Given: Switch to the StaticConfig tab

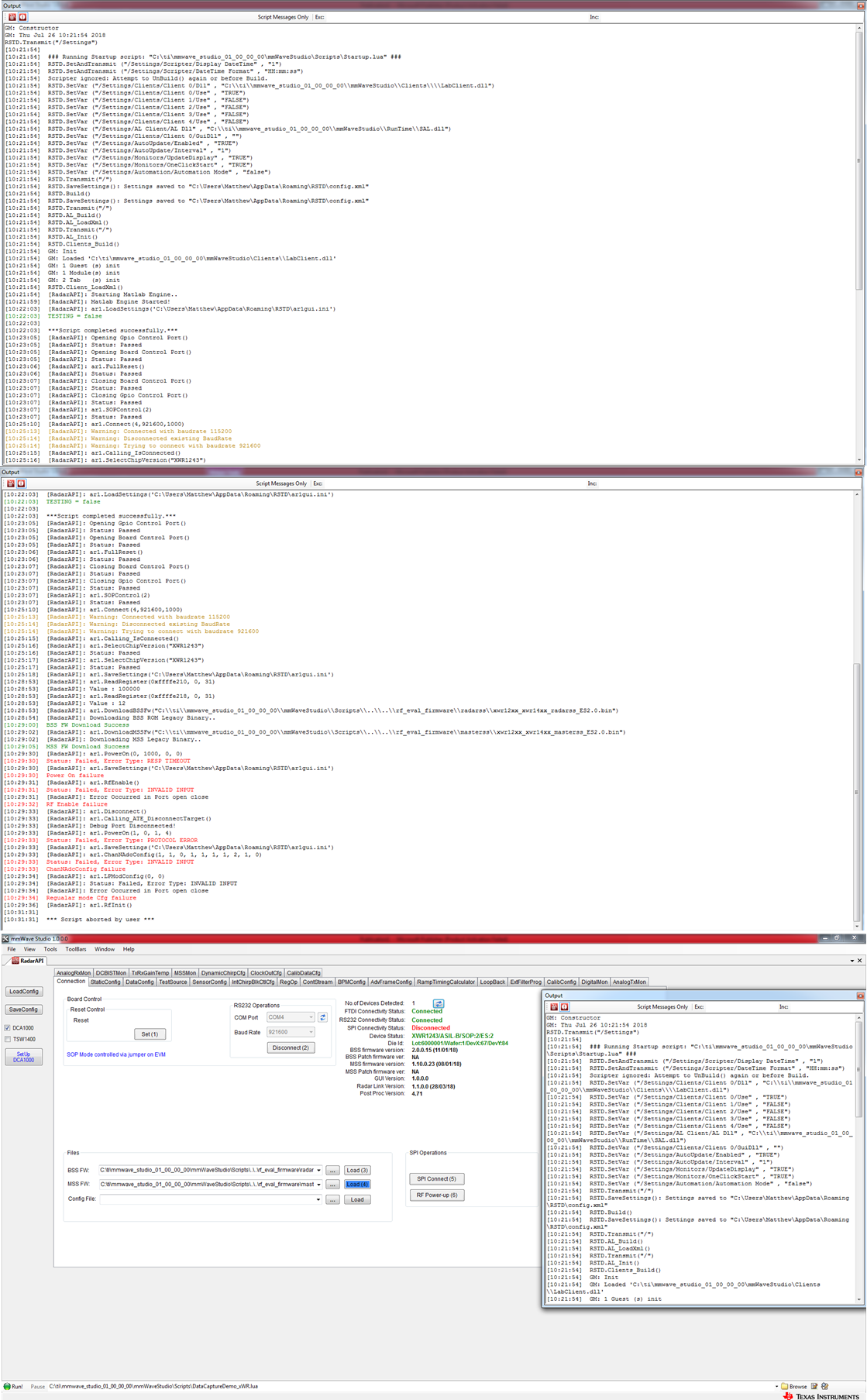Looking at the screenshot, I should 105,982.
